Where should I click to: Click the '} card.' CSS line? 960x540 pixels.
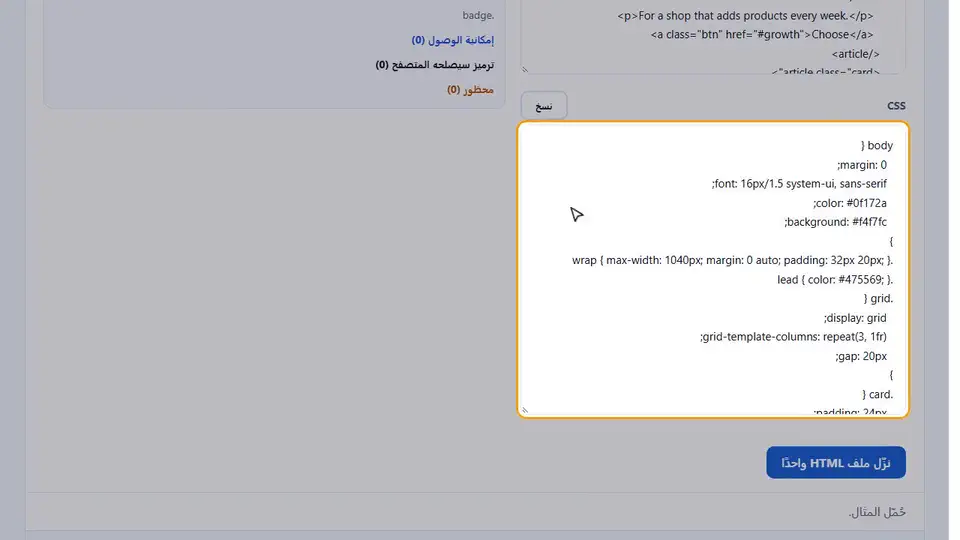(x=877, y=394)
